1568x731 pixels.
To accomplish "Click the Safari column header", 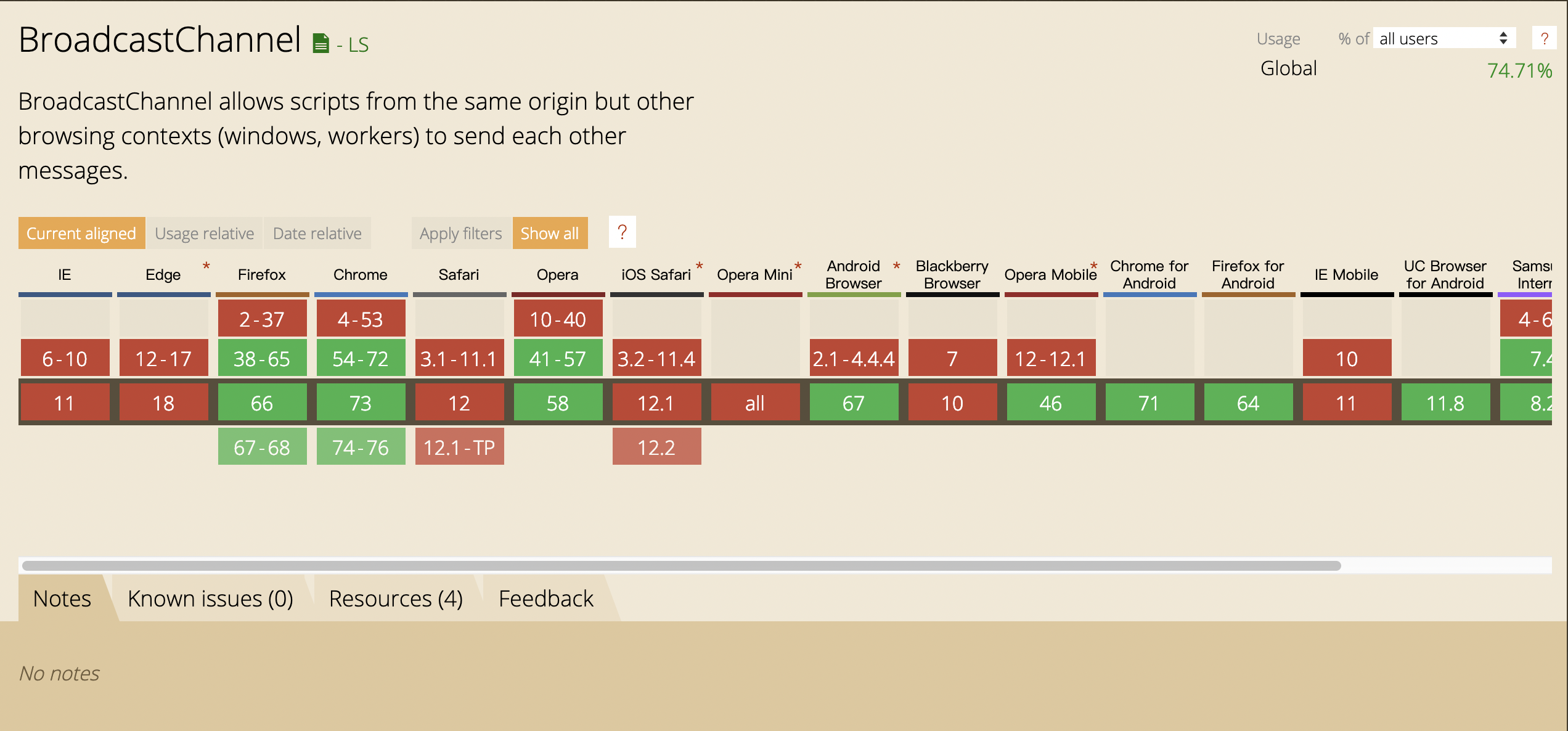I will point(459,274).
